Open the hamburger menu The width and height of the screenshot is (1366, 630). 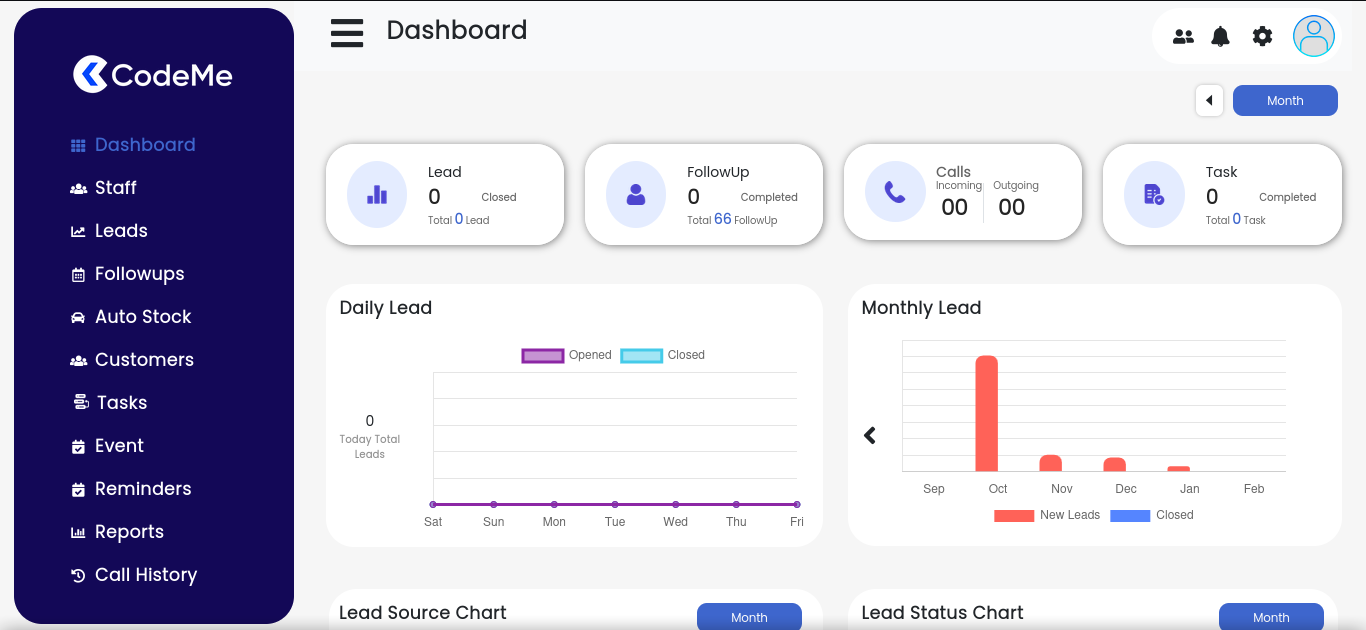(347, 33)
